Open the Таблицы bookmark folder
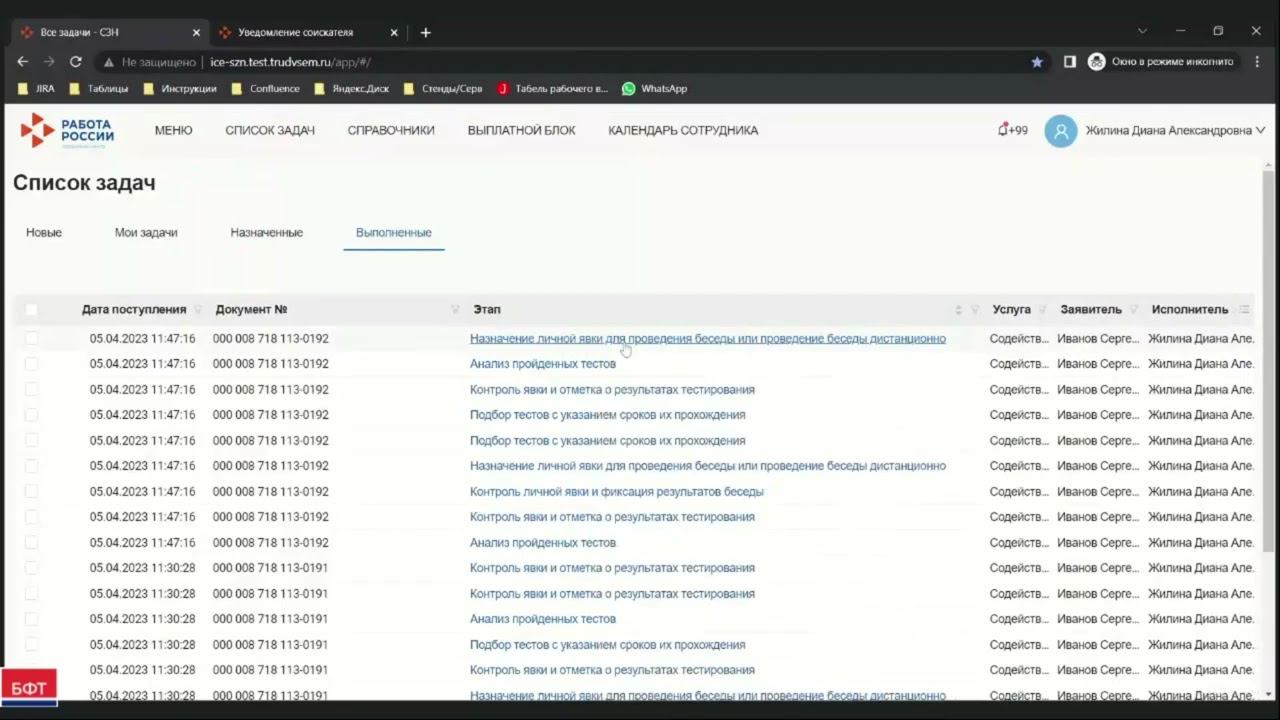 98,88
